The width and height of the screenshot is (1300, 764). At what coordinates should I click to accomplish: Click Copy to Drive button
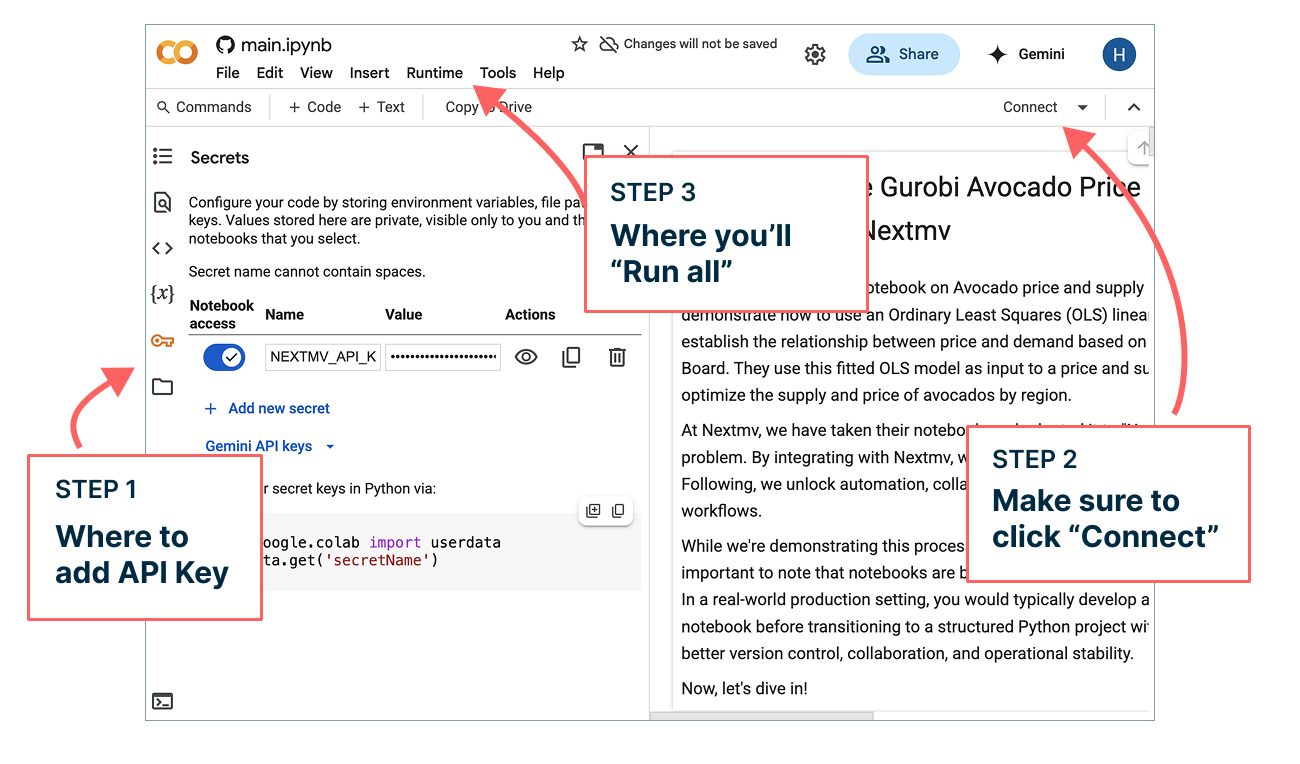[x=489, y=107]
